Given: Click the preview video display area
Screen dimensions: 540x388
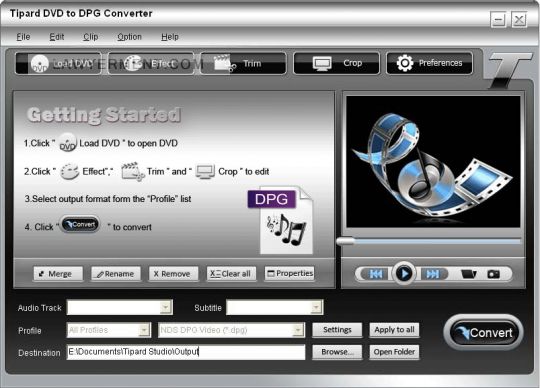Looking at the screenshot, I should click(433, 161).
